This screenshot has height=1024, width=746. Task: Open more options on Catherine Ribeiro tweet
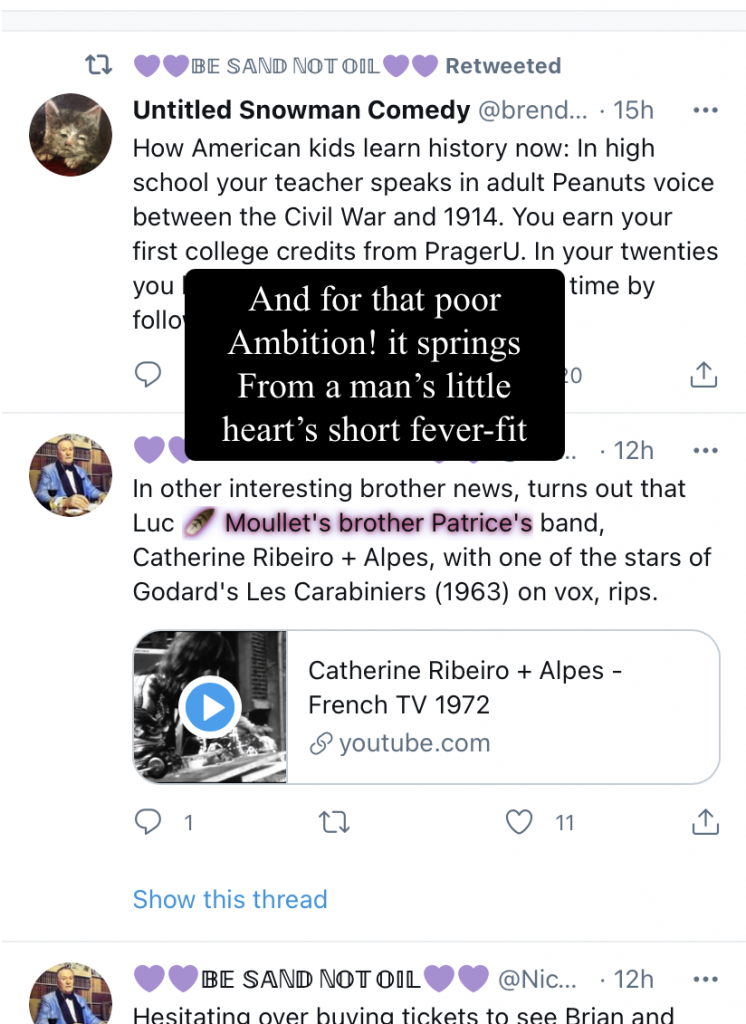pos(705,451)
